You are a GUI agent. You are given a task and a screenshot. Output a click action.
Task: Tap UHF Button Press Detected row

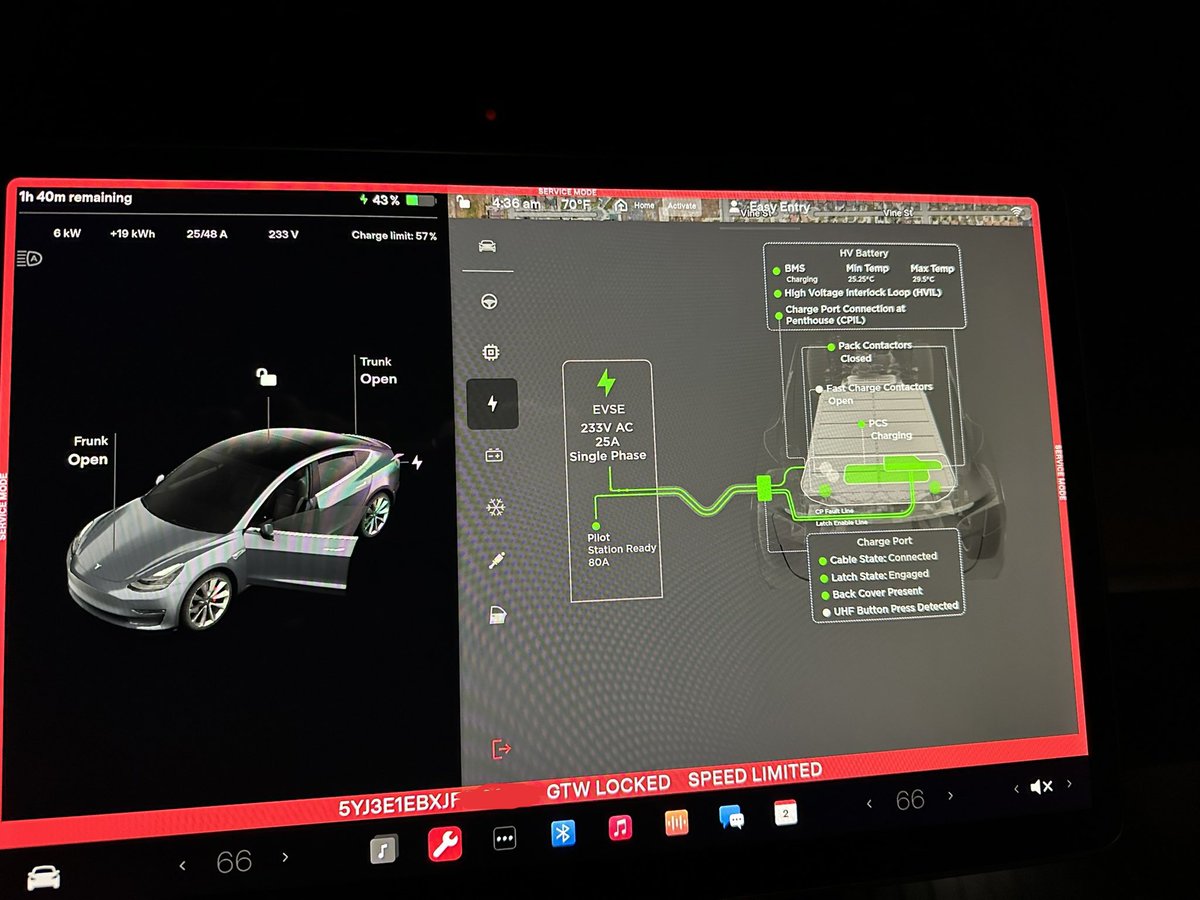(x=890, y=609)
